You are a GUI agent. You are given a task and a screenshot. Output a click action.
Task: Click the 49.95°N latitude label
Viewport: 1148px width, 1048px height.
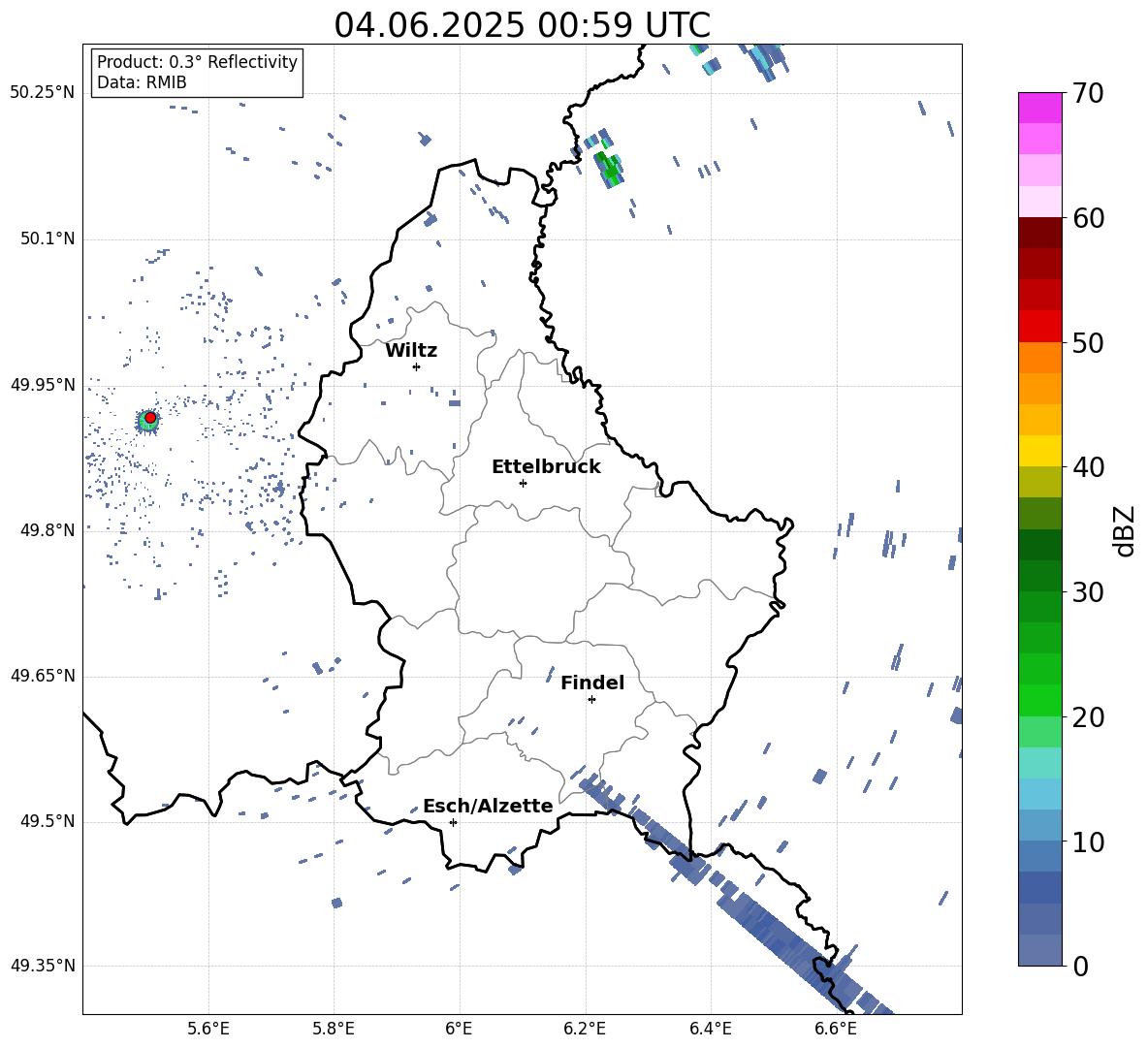coord(43,385)
